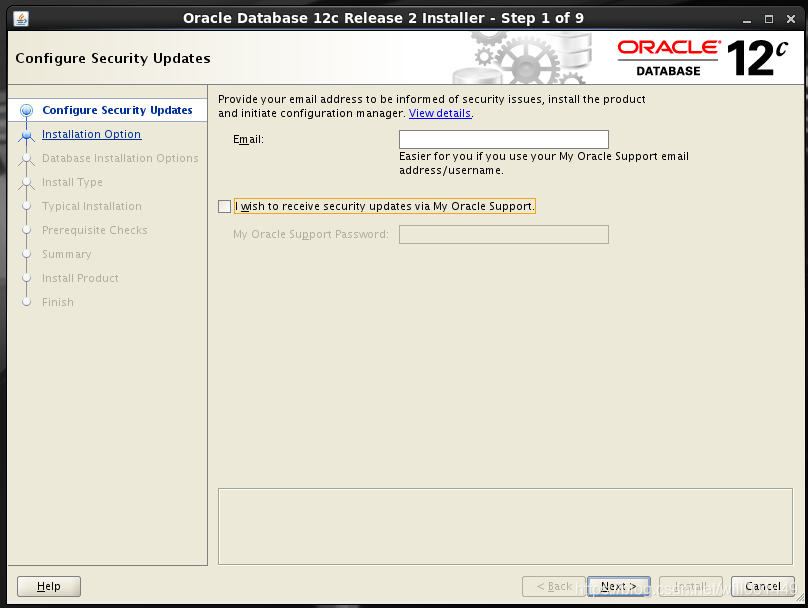Click the Next button
The image size is (808, 608).
click(x=618, y=586)
